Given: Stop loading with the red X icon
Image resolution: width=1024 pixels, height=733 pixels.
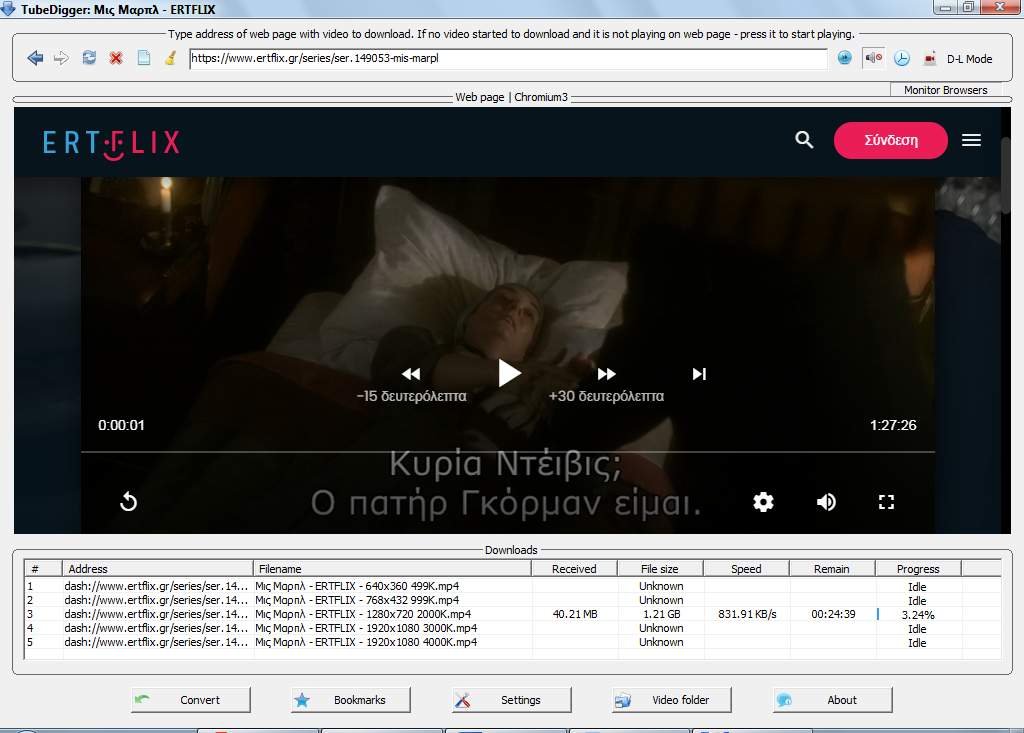Looking at the screenshot, I should (x=116, y=58).
